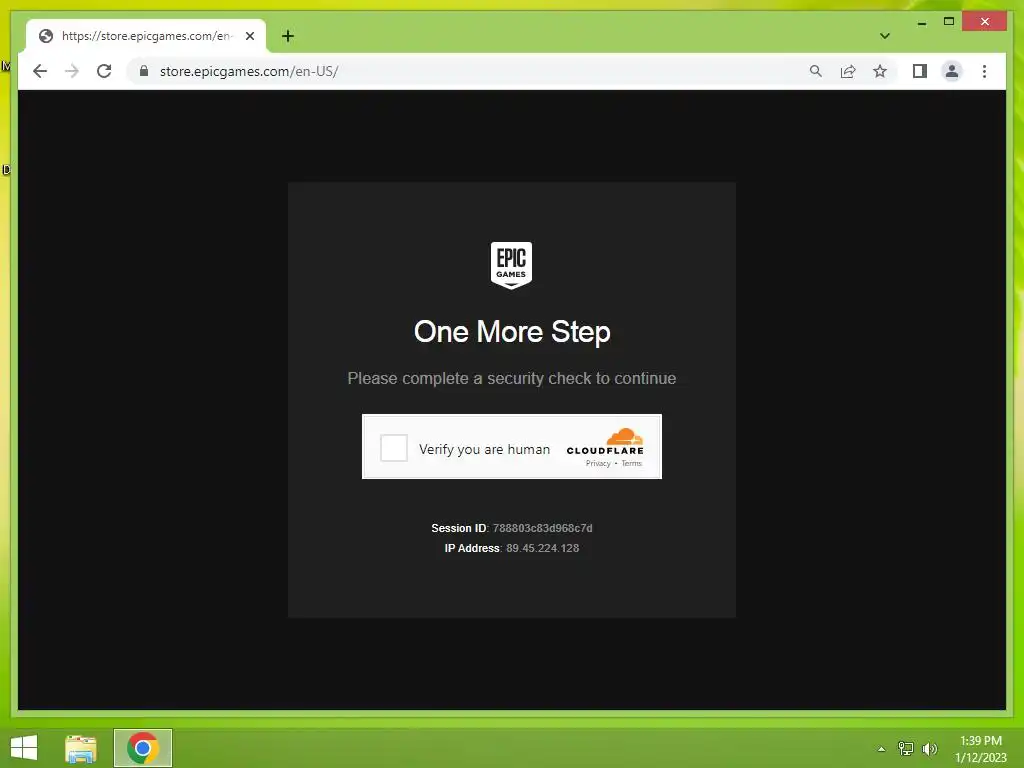Open network status tray icon
Image resolution: width=1024 pixels, height=768 pixels.
pyautogui.click(x=906, y=748)
